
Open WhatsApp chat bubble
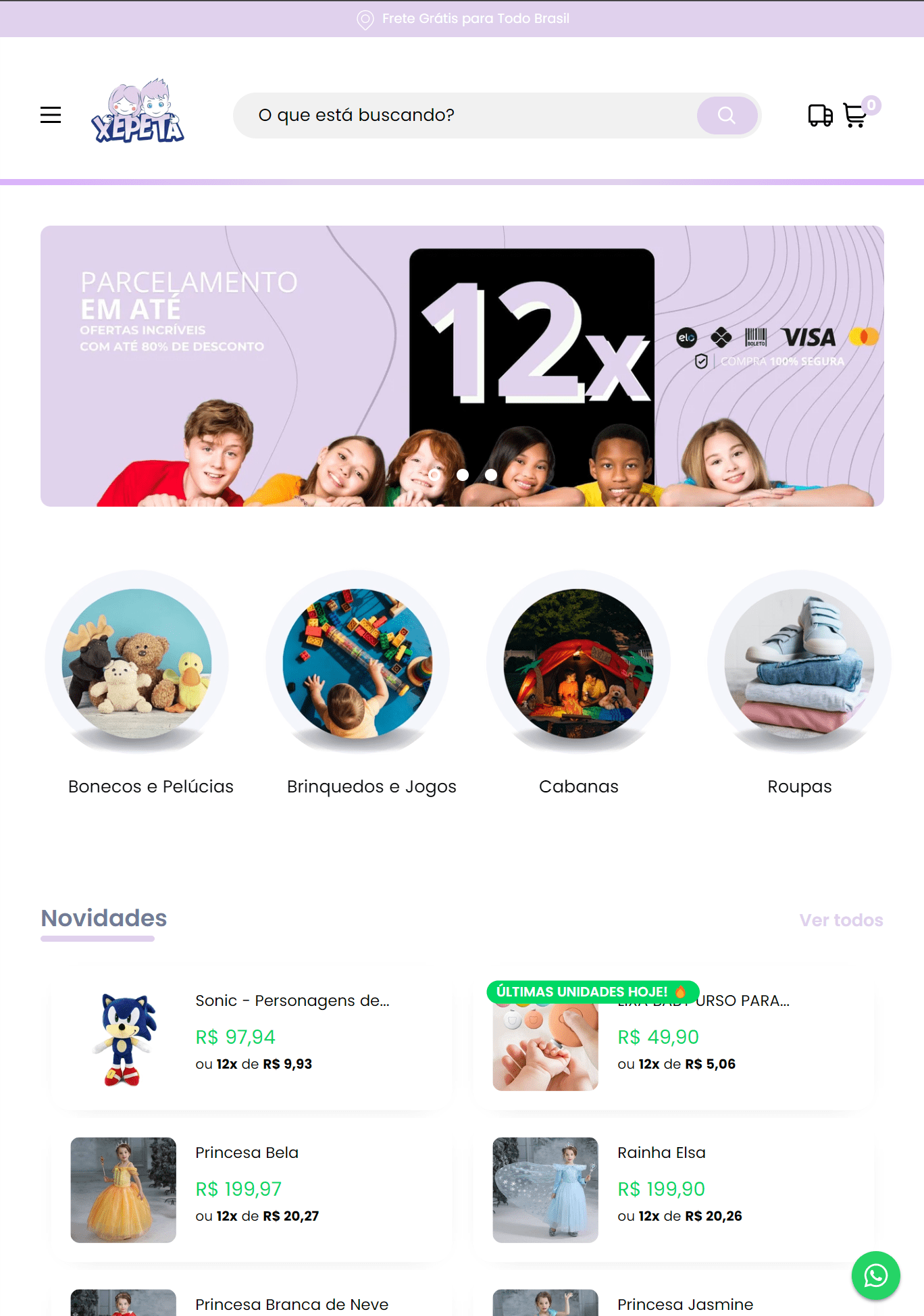click(876, 1275)
